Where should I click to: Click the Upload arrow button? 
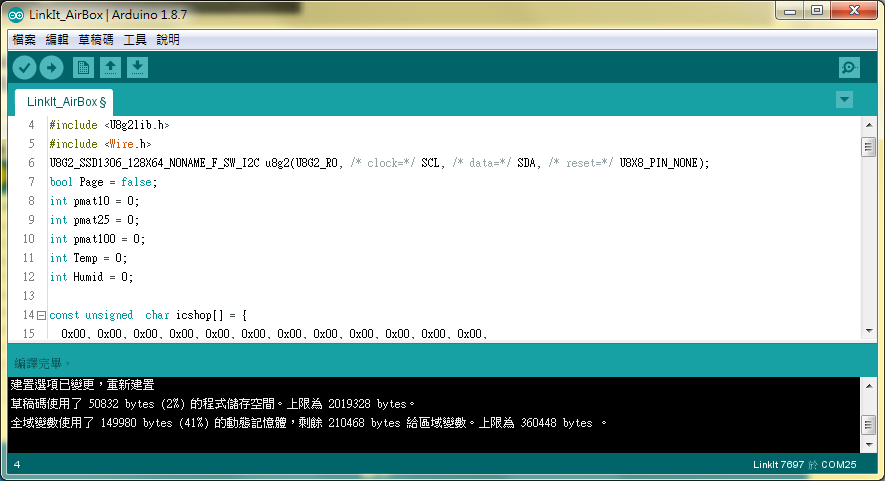click(51, 67)
